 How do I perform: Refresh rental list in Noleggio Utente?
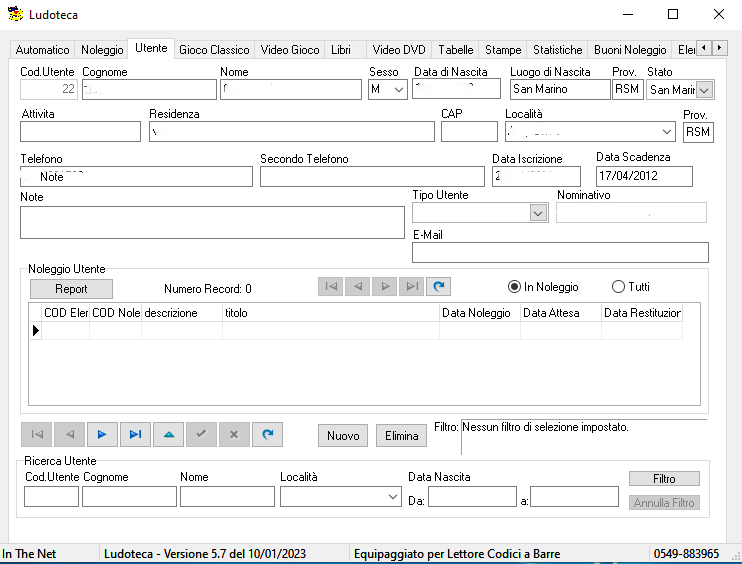click(439, 286)
